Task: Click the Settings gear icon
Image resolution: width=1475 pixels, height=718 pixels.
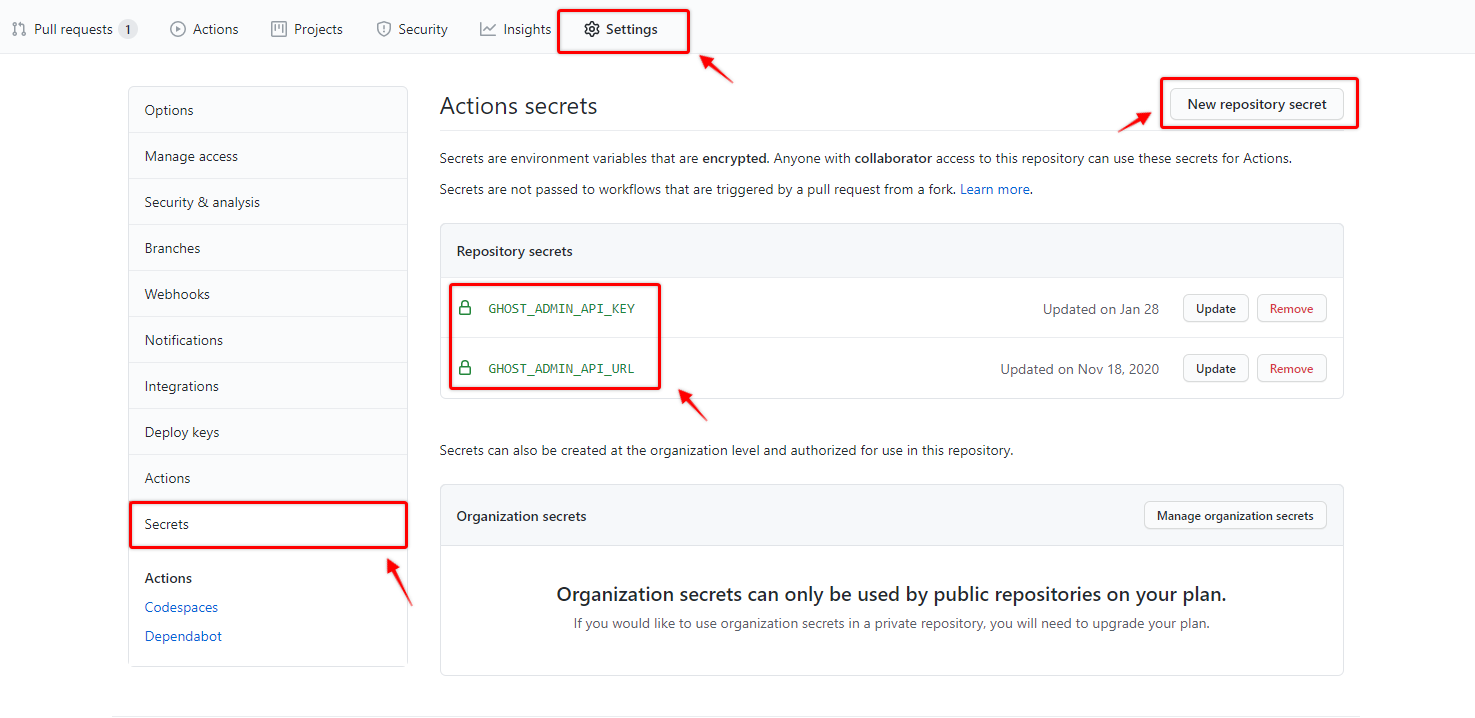Action: point(592,29)
